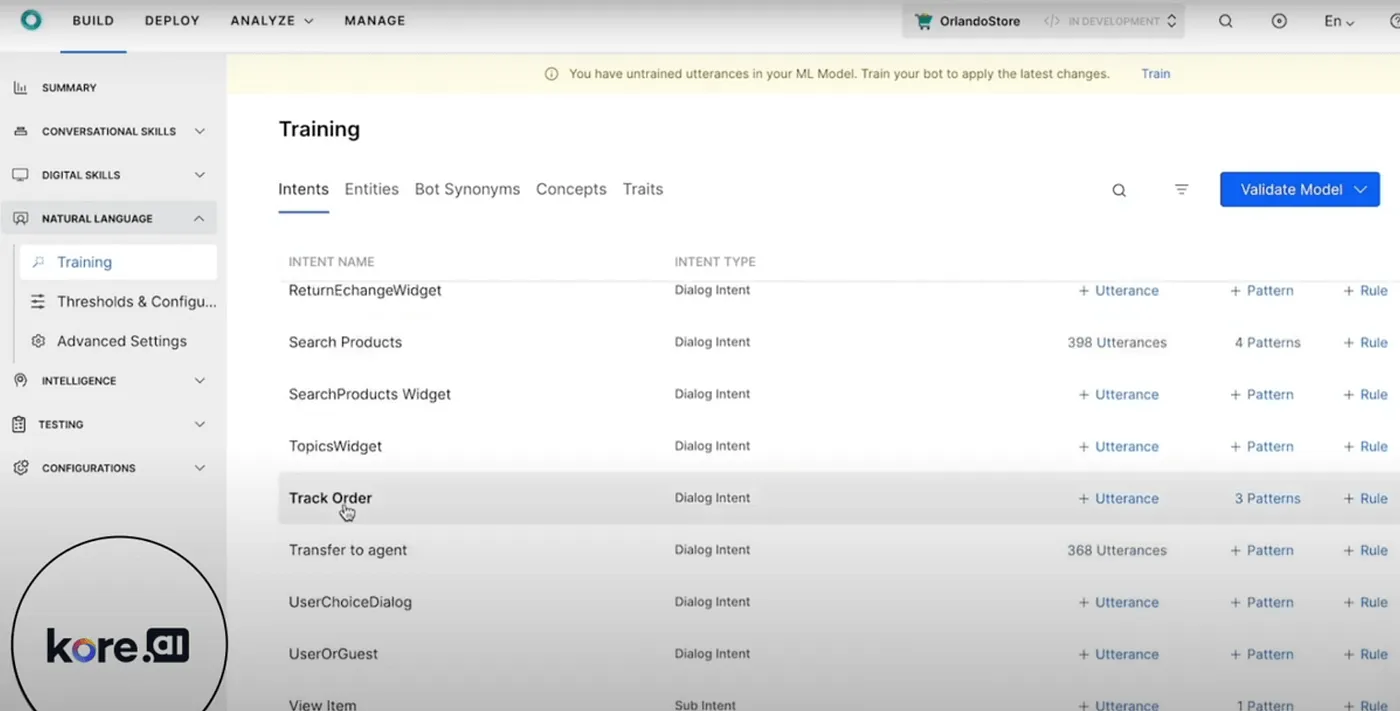Add utterance to TopicsWidget intent
The image size is (1400, 711).
1118,446
